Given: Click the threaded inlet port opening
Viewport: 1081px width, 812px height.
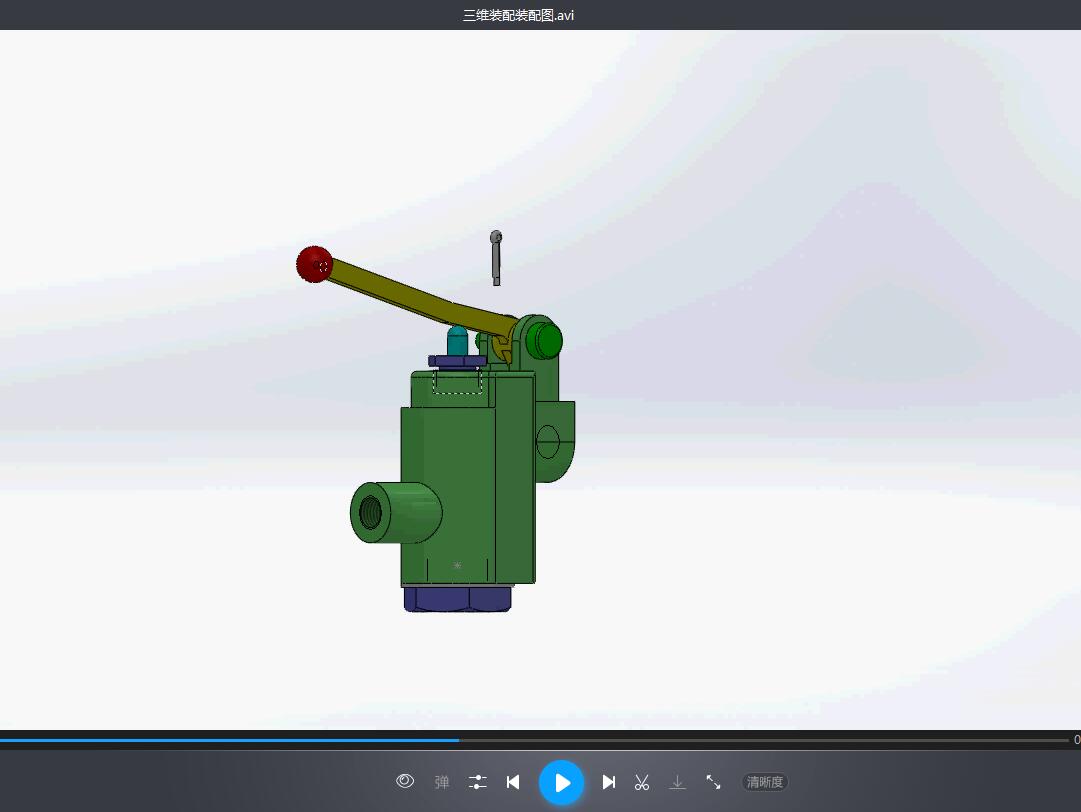Looking at the screenshot, I should point(370,513).
